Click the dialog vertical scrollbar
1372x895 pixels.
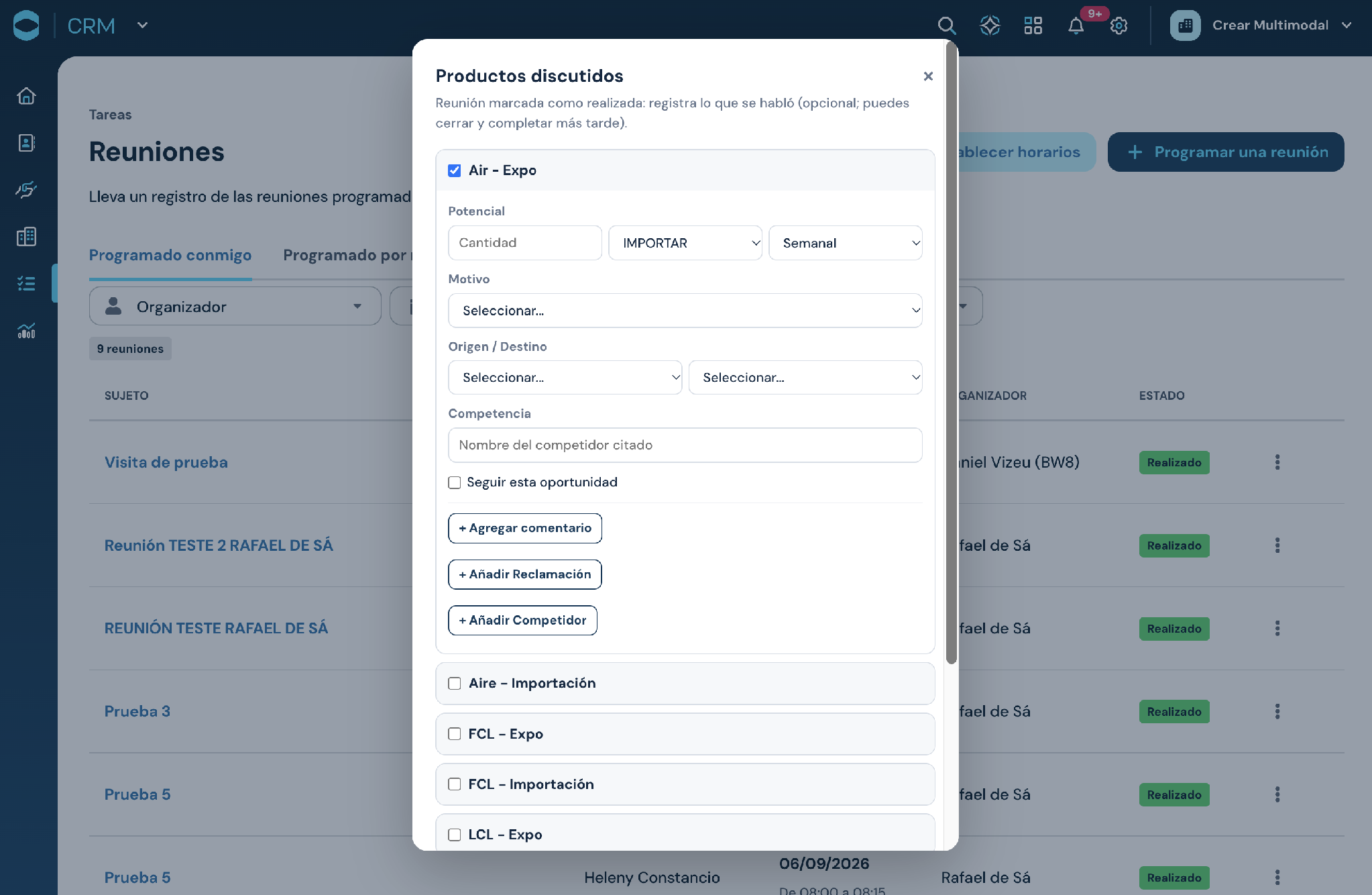pyautogui.click(x=951, y=353)
